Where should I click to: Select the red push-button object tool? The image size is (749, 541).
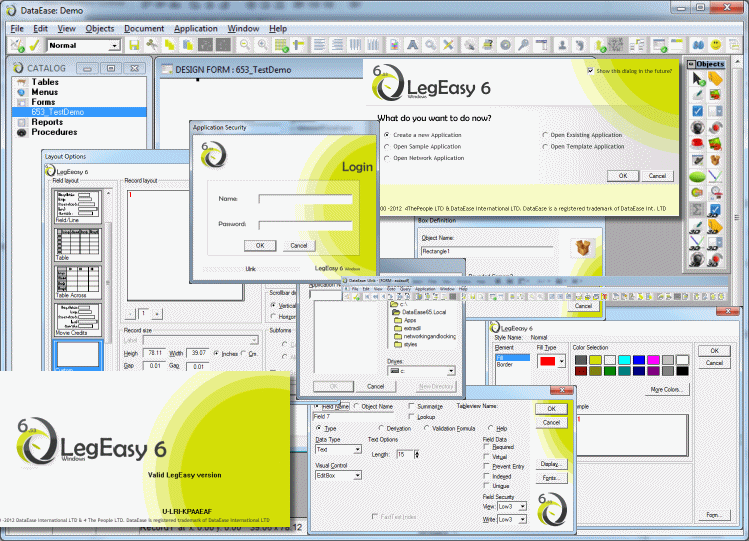[x=698, y=143]
